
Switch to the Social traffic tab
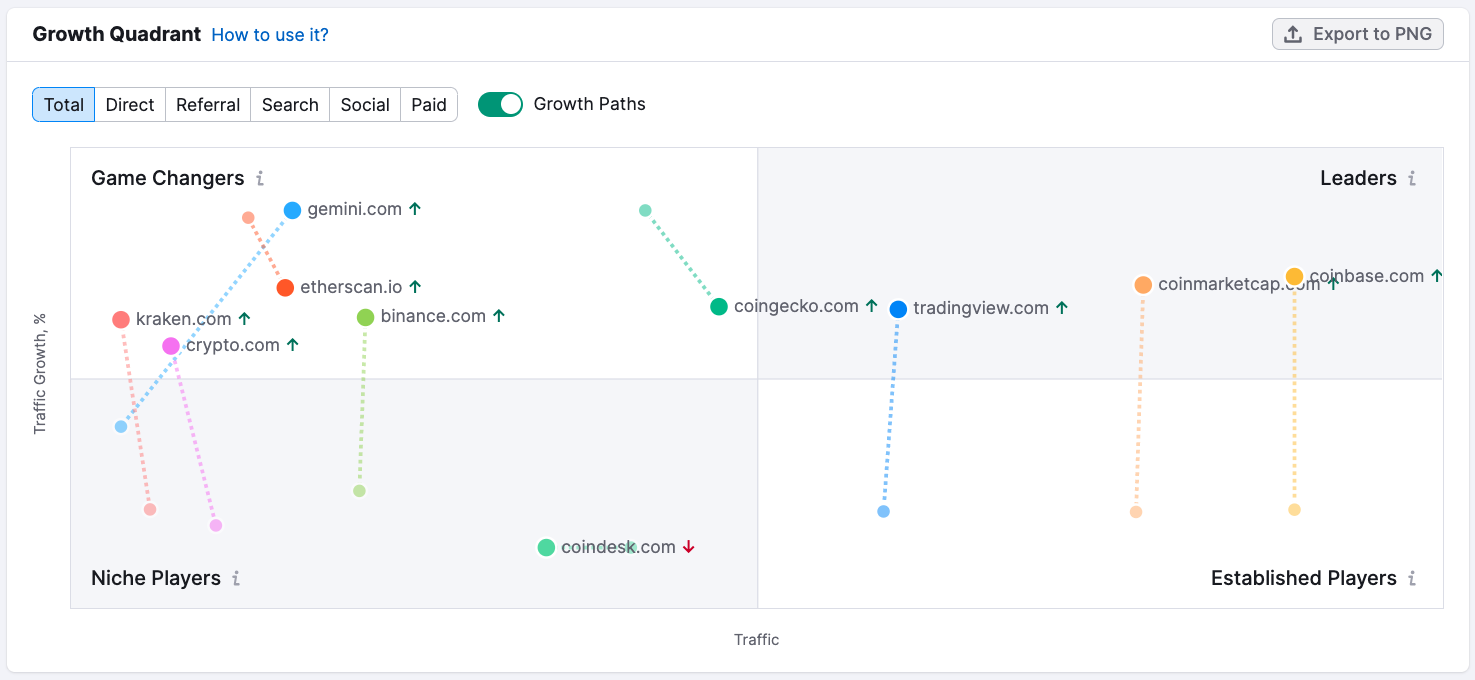pyautogui.click(x=365, y=105)
